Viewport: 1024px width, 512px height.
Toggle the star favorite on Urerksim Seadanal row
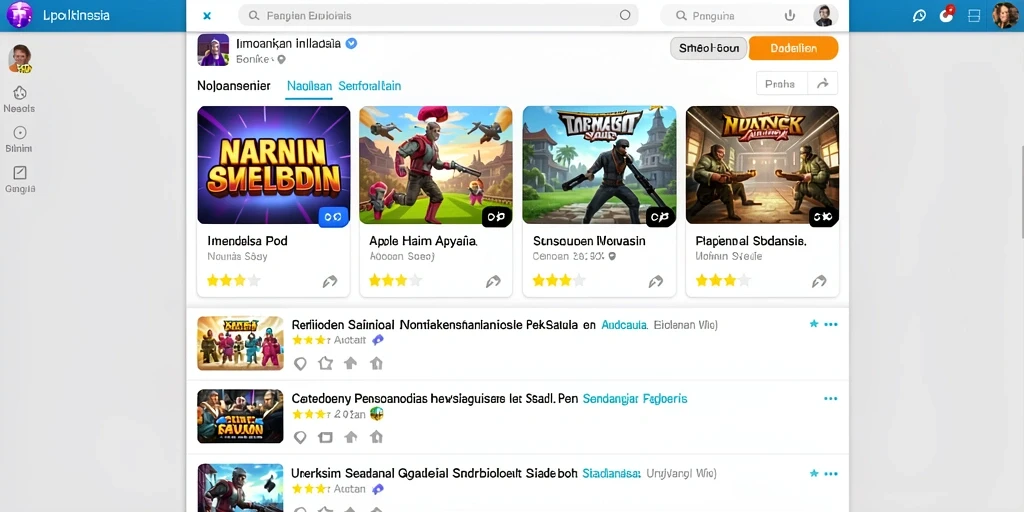(814, 473)
